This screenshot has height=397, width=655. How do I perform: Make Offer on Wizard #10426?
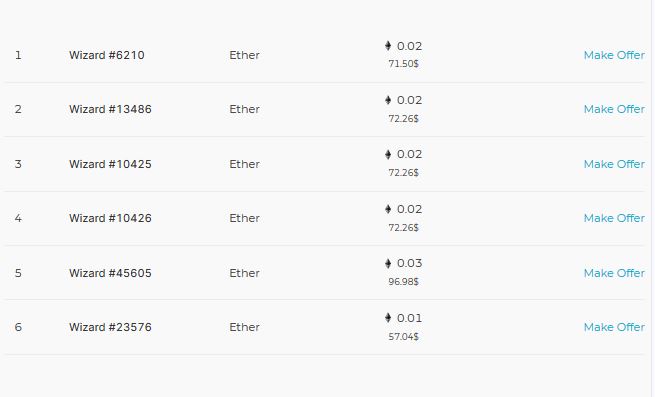tap(614, 218)
